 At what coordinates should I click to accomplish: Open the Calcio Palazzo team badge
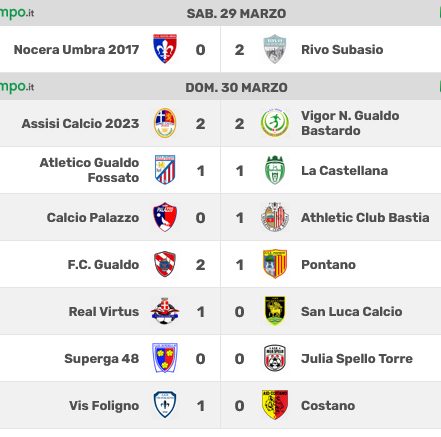(165, 217)
